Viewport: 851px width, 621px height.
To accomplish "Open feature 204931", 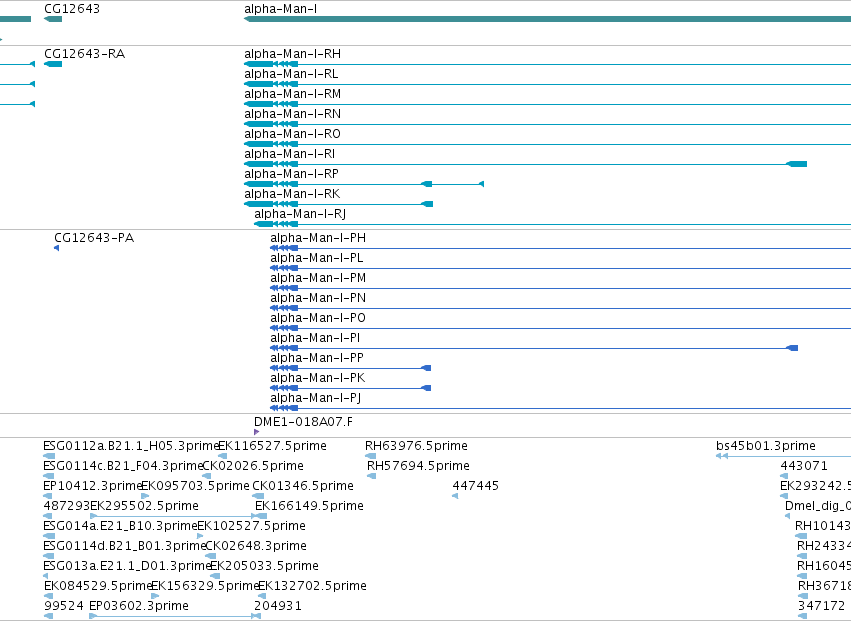I will click(278, 606).
